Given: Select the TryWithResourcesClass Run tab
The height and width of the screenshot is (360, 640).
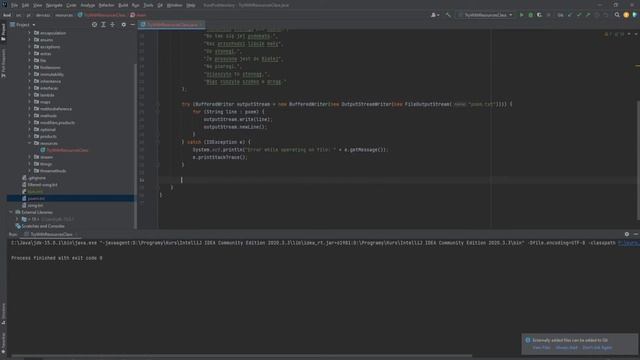Looking at the screenshot, I should (x=51, y=234).
